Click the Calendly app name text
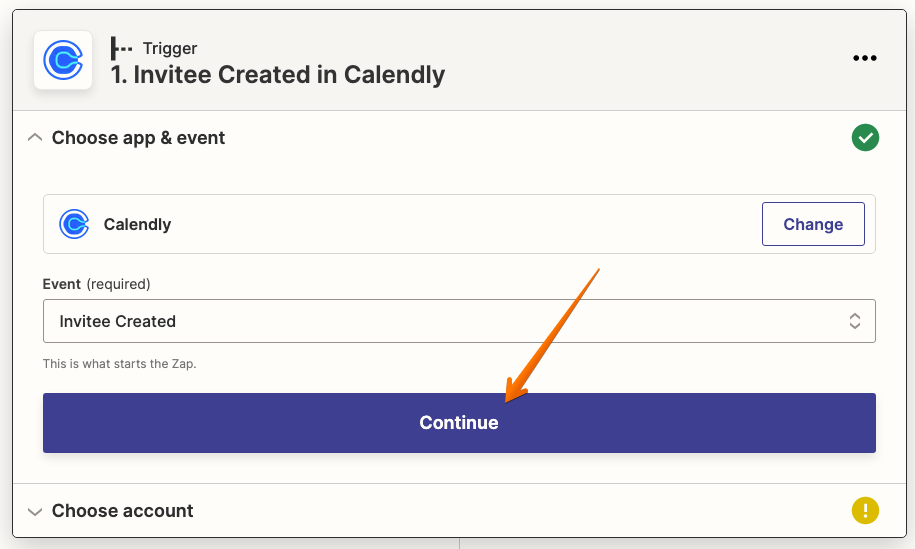Viewport: 915px width, 549px height. click(x=137, y=224)
